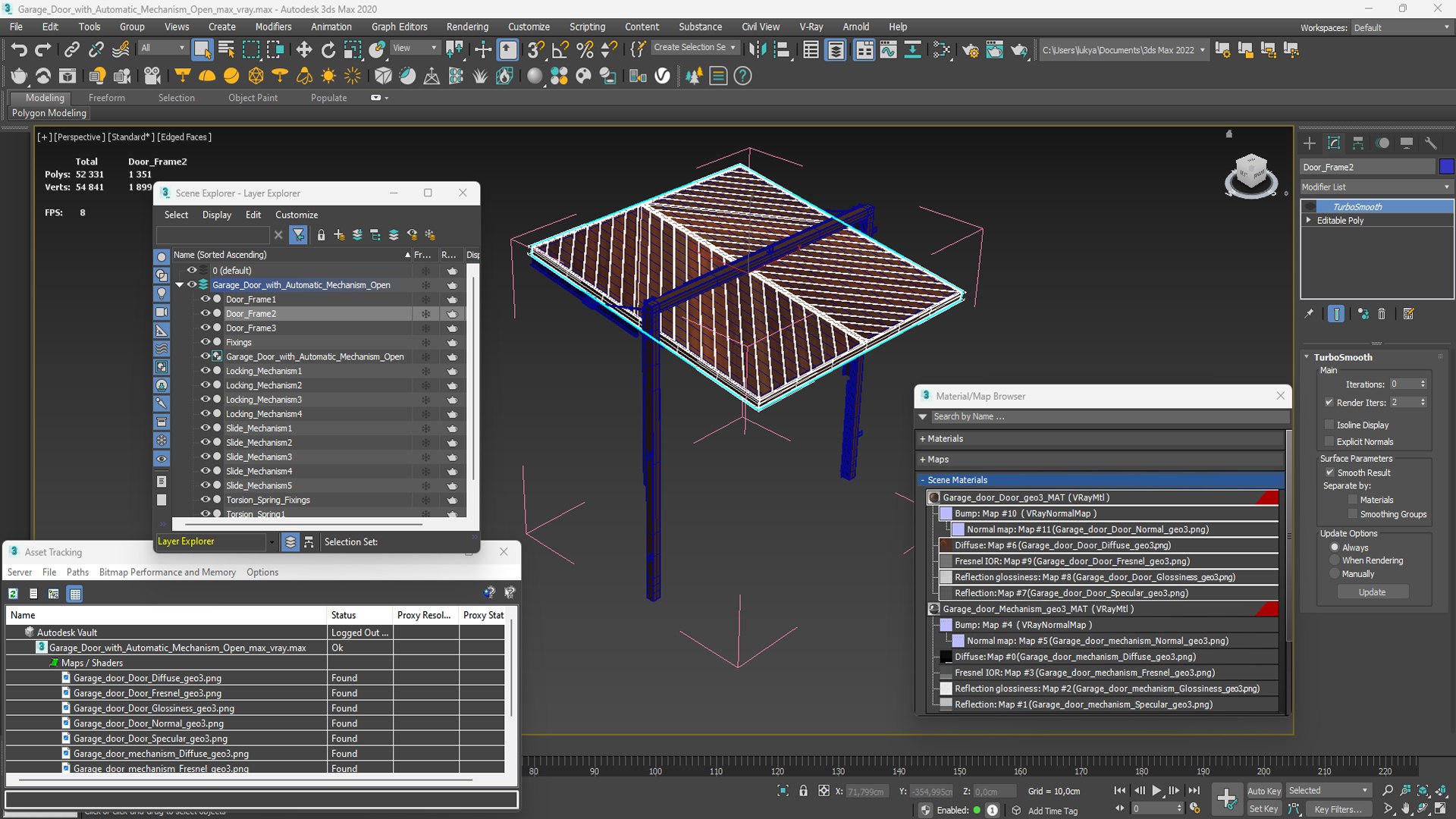Click the Auto Key button
1456x819 pixels.
[x=1263, y=791]
